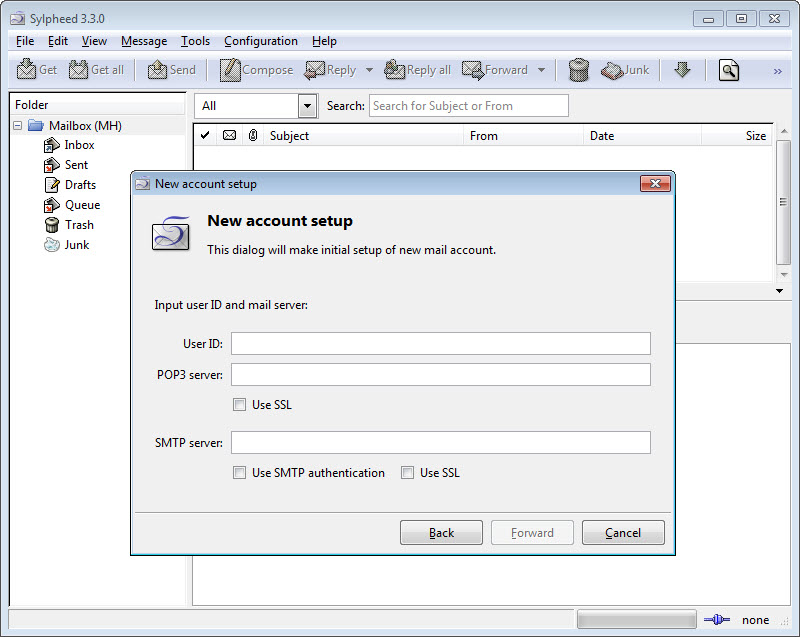Show more toolbar items via double chevron
This screenshot has width=800, height=637.
click(777, 71)
